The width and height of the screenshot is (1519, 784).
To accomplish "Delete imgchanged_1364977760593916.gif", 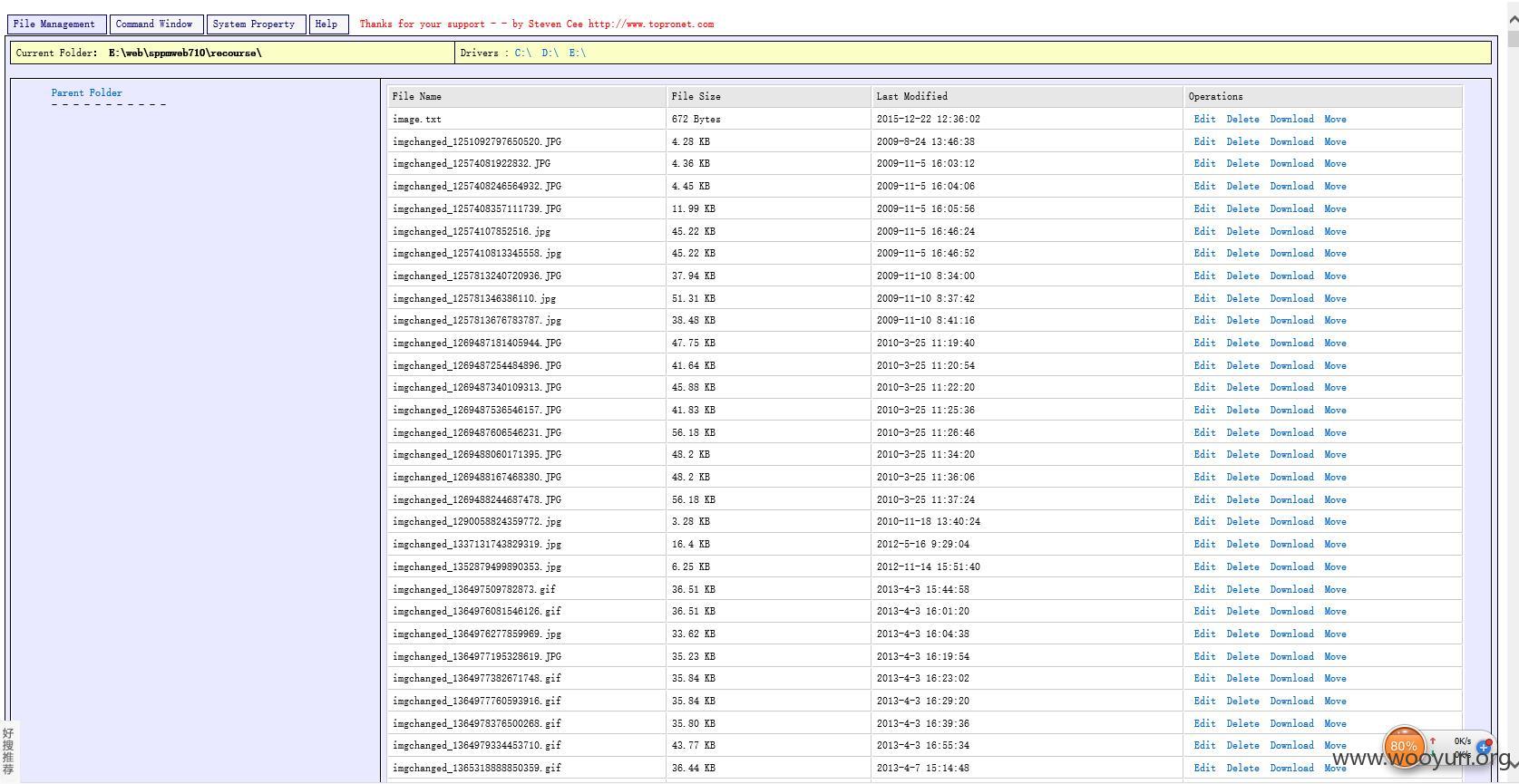I will click(x=1242, y=701).
